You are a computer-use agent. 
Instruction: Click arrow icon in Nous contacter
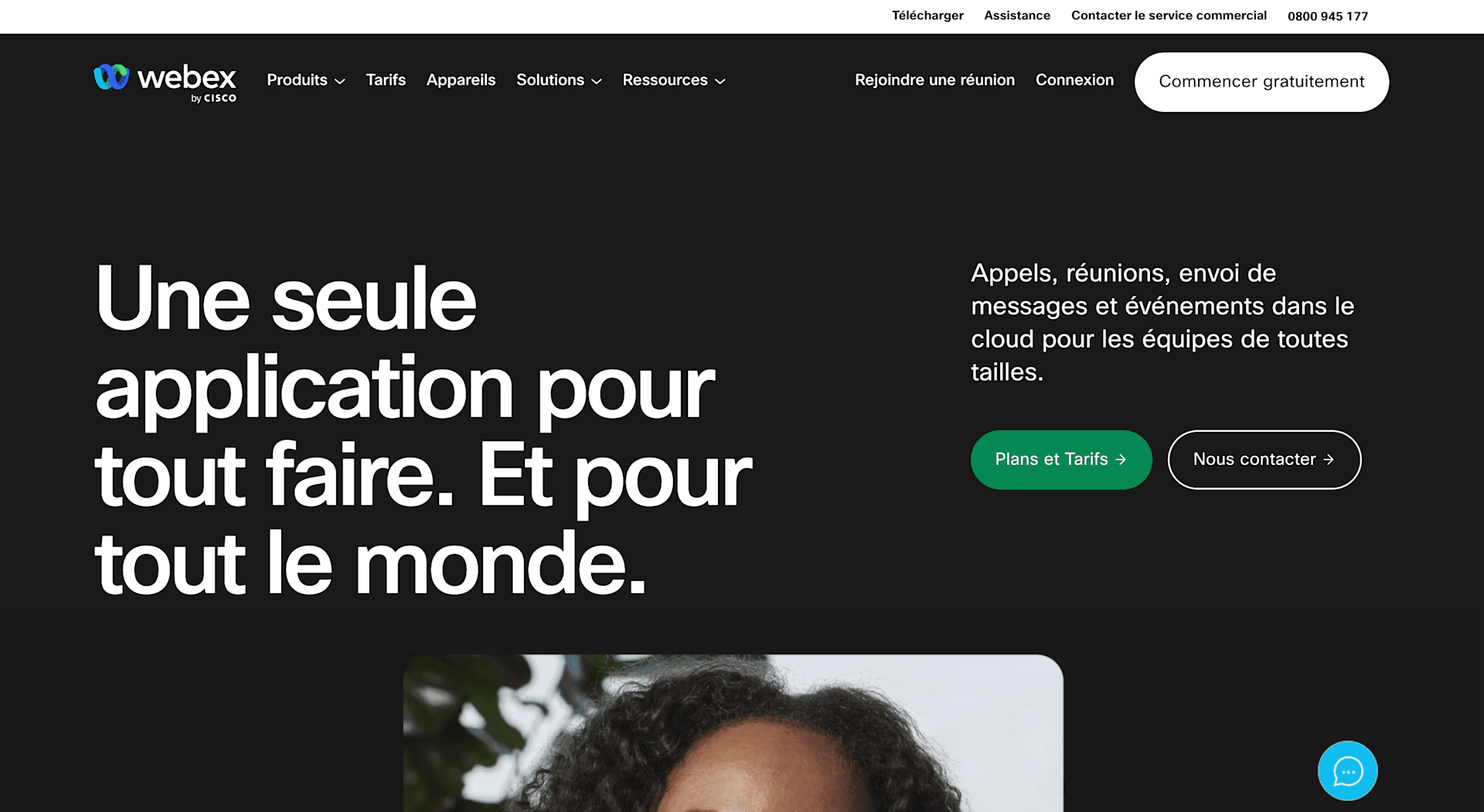(1329, 460)
